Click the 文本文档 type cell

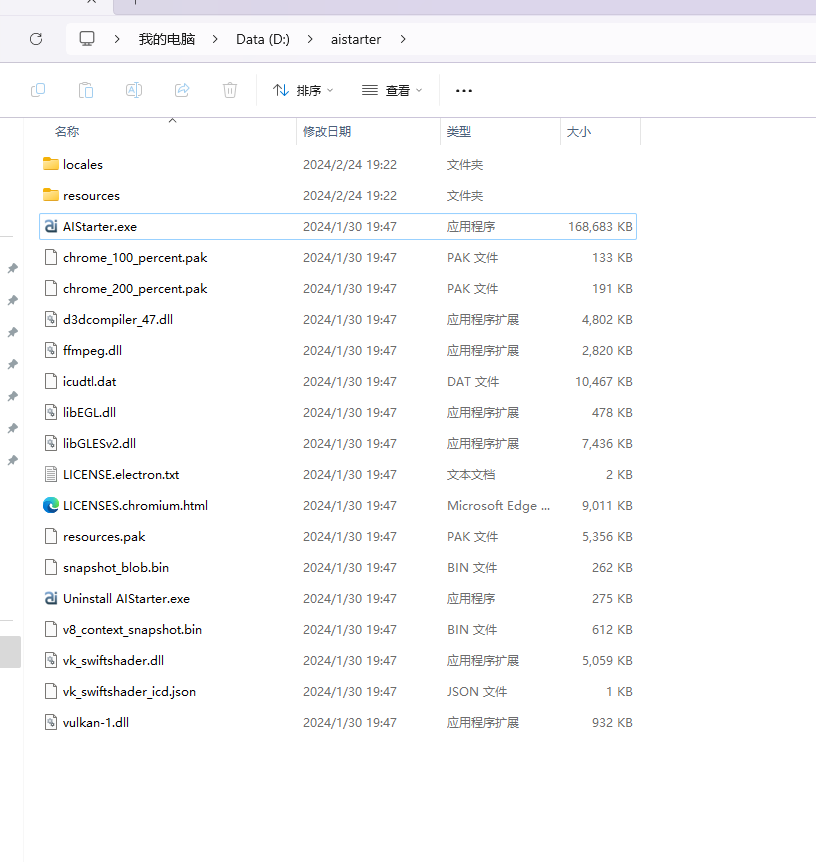coord(471,474)
